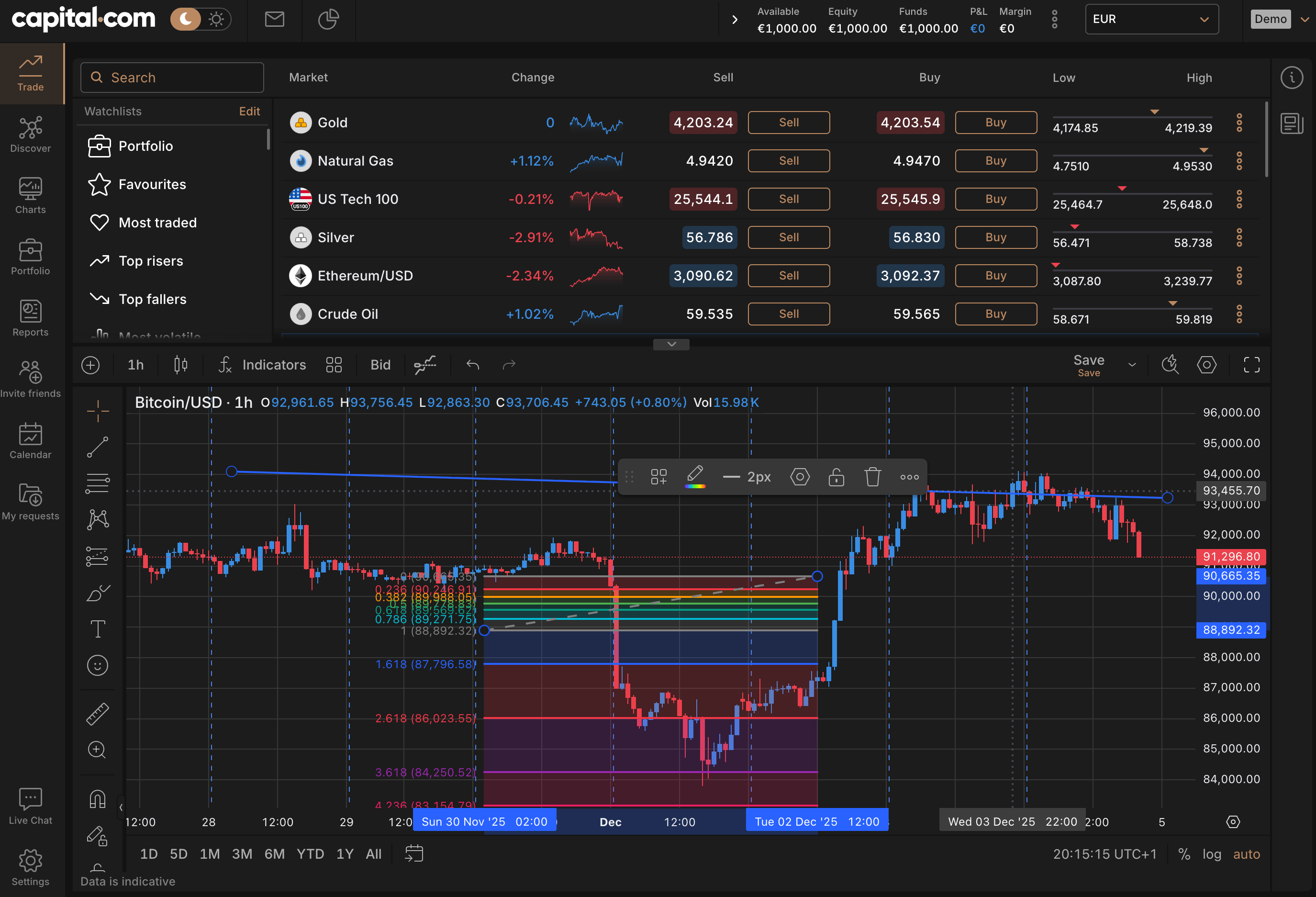This screenshot has width=1316, height=897.
Task: Switch to the Charts section
Action: pyautogui.click(x=31, y=195)
